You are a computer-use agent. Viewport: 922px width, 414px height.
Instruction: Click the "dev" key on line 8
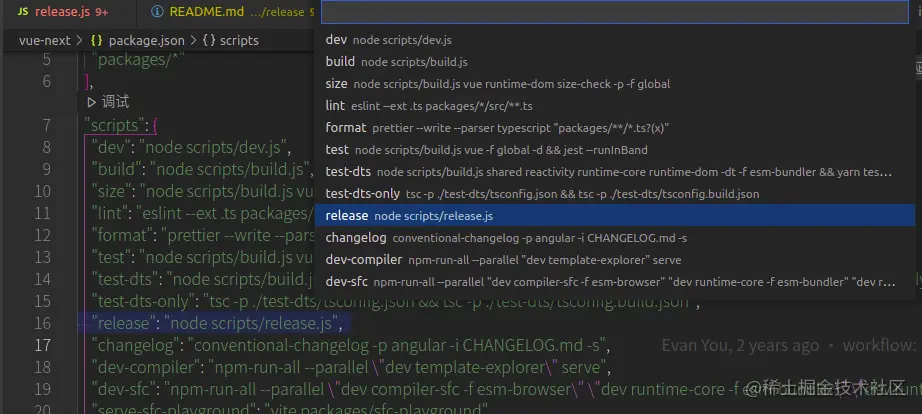pos(111,147)
